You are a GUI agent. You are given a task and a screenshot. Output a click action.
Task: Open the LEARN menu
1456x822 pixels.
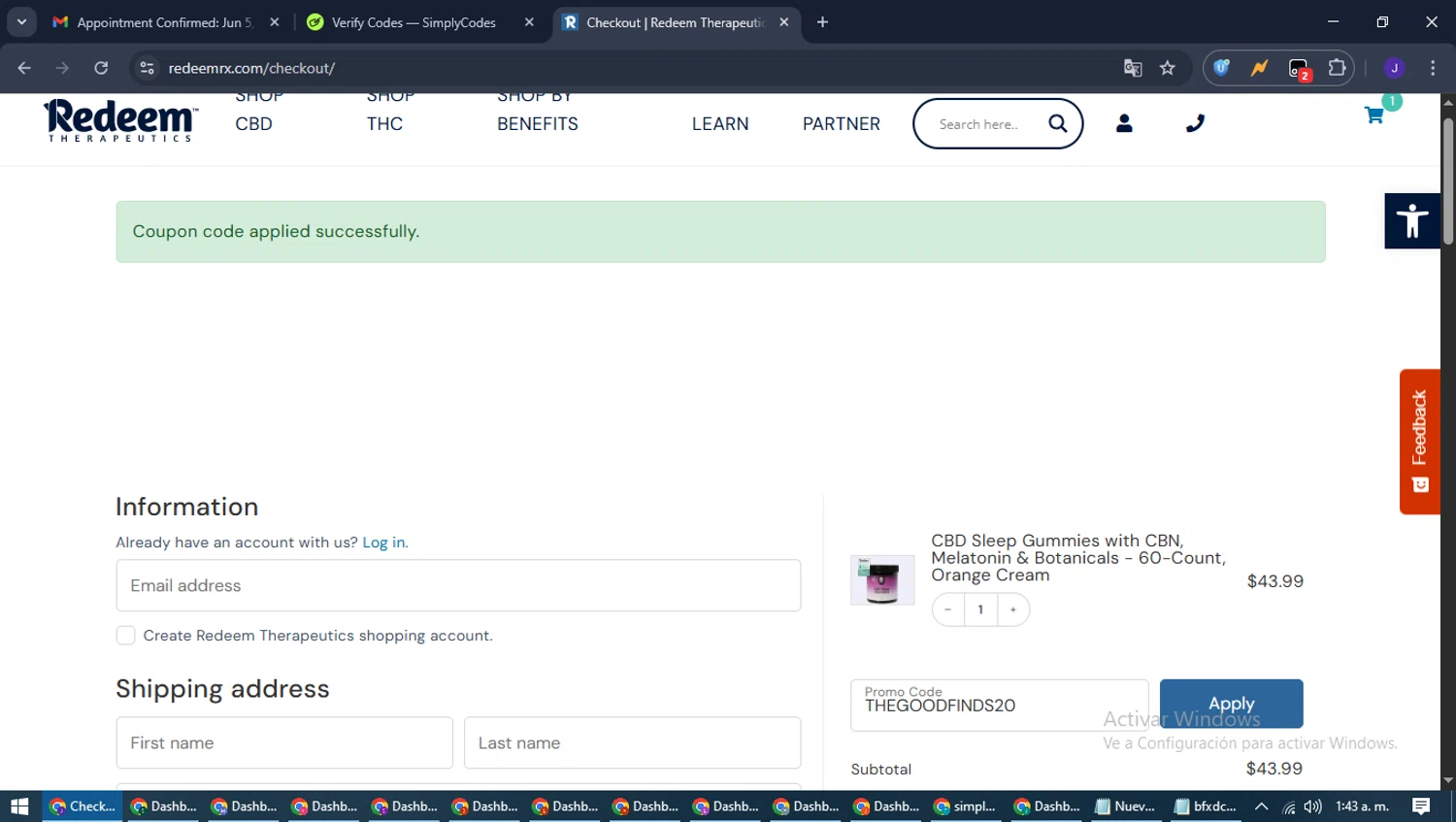[x=720, y=124]
